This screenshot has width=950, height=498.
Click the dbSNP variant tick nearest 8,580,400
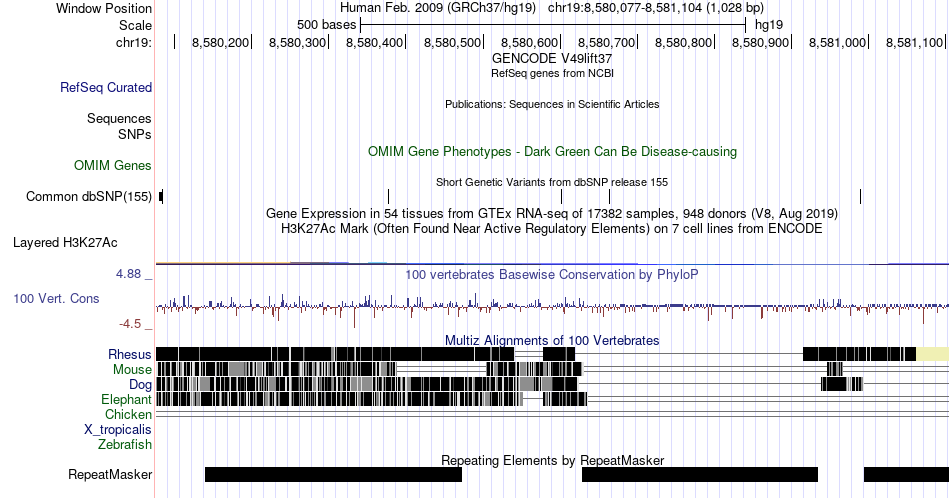click(388, 196)
